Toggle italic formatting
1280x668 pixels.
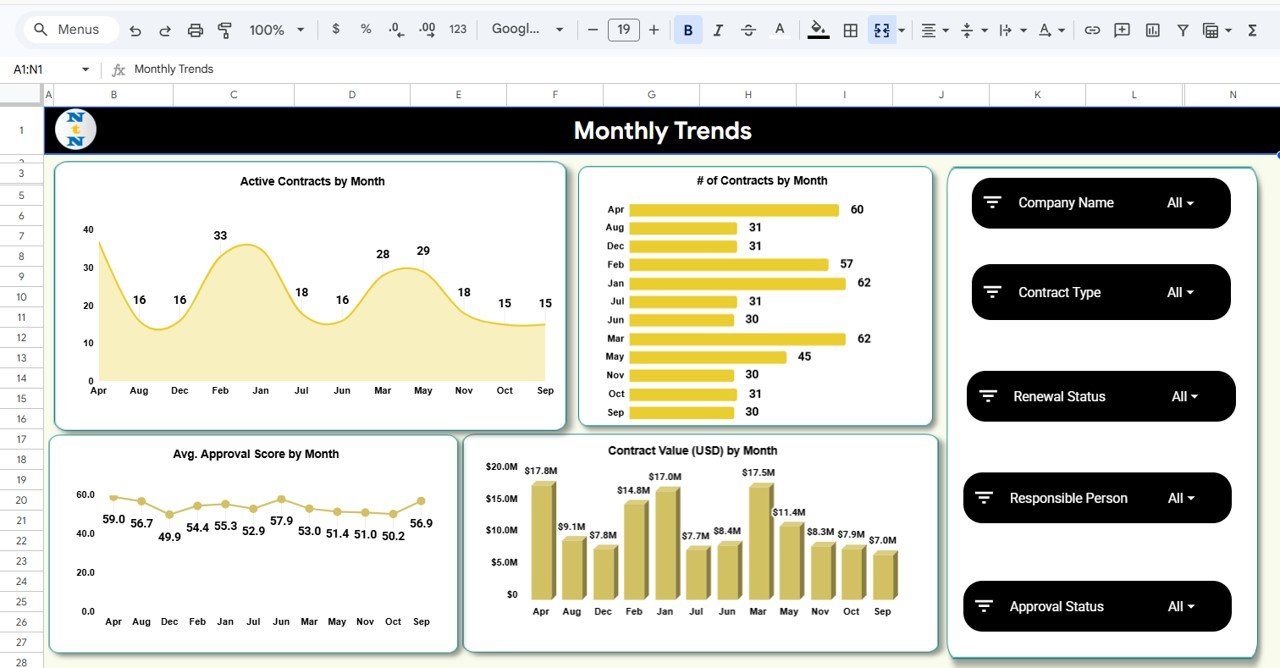tap(717, 29)
